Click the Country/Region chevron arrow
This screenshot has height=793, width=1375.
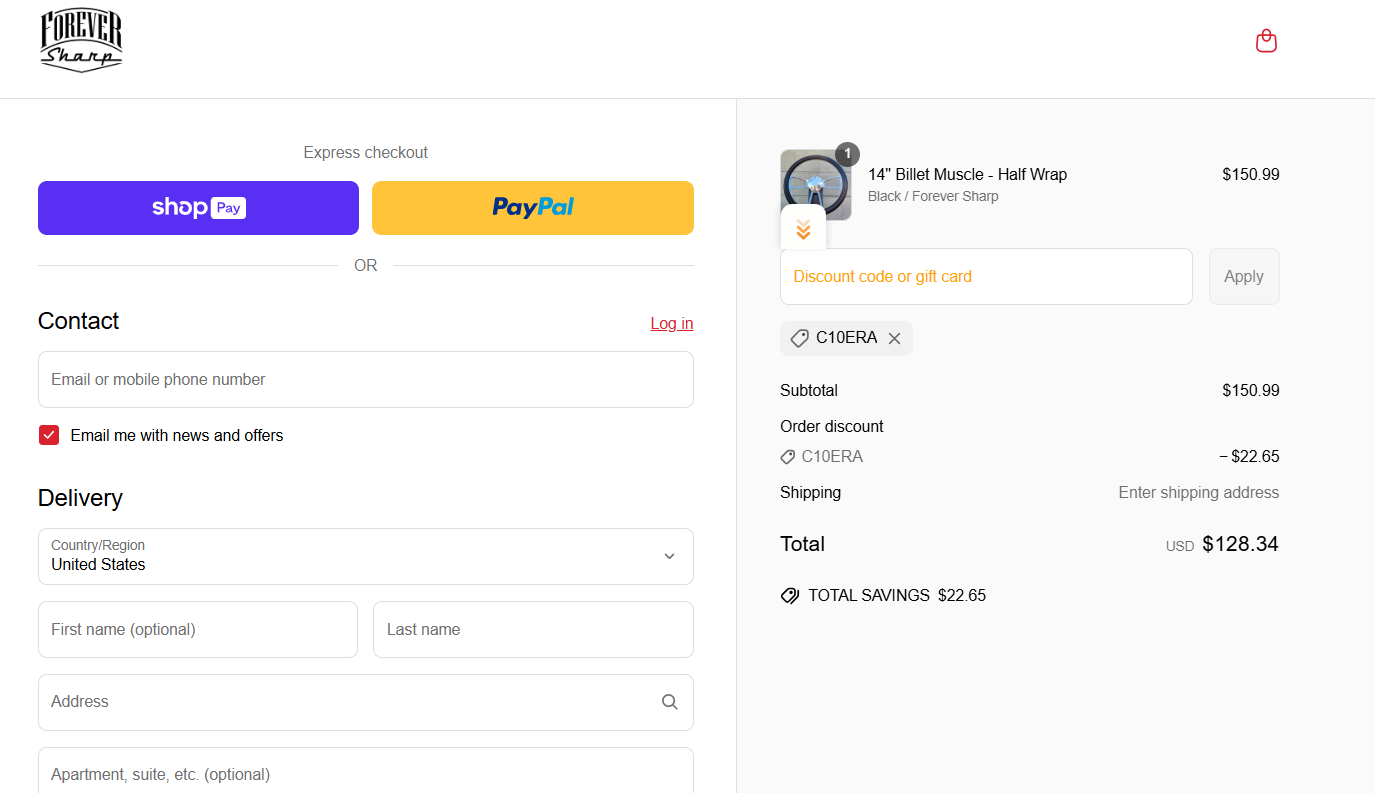(669, 556)
